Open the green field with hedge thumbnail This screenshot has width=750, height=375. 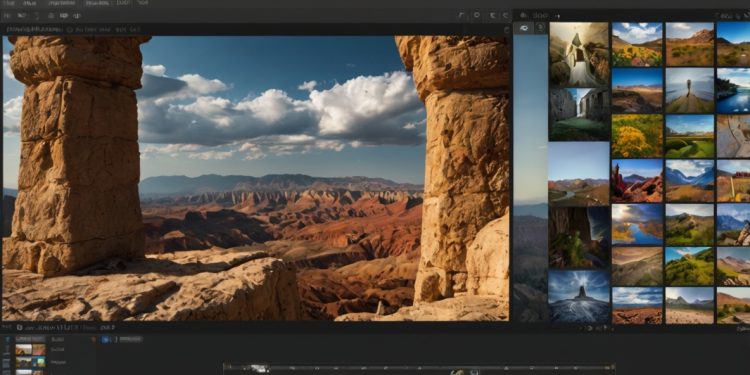click(x=690, y=136)
